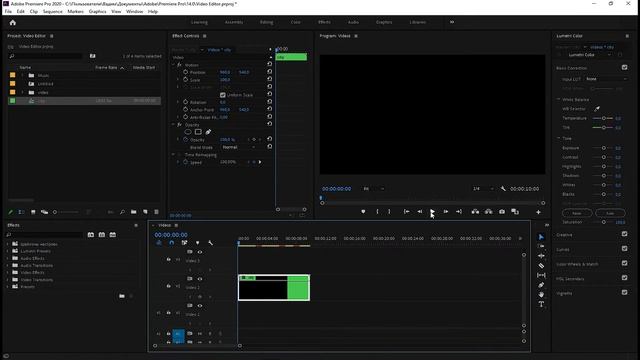Screen dimensions: 640x360
Task: Create a 4-point rectangle mask under Opacity
Action: (198, 132)
